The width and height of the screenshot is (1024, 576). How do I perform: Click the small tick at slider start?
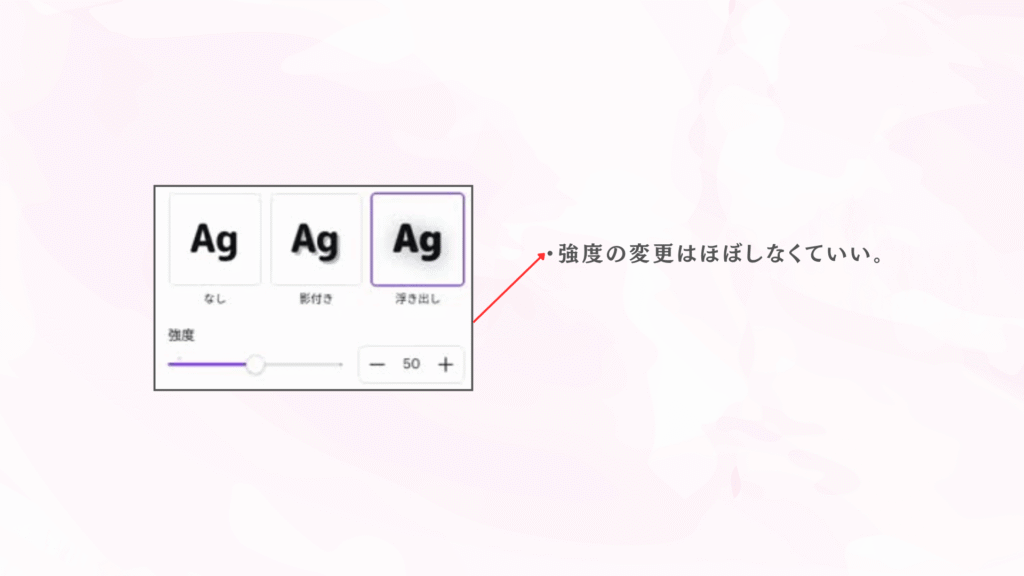click(180, 357)
